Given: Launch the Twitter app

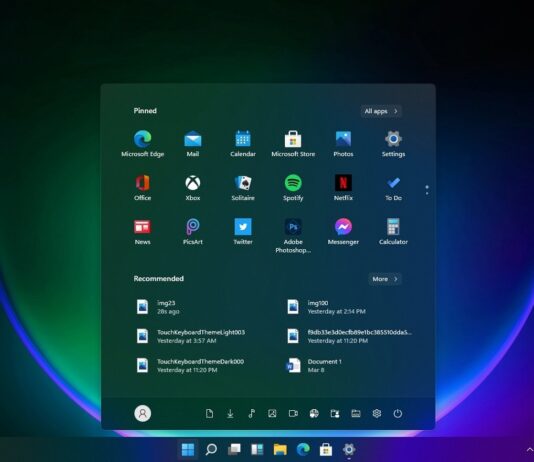Looking at the screenshot, I should (243, 232).
